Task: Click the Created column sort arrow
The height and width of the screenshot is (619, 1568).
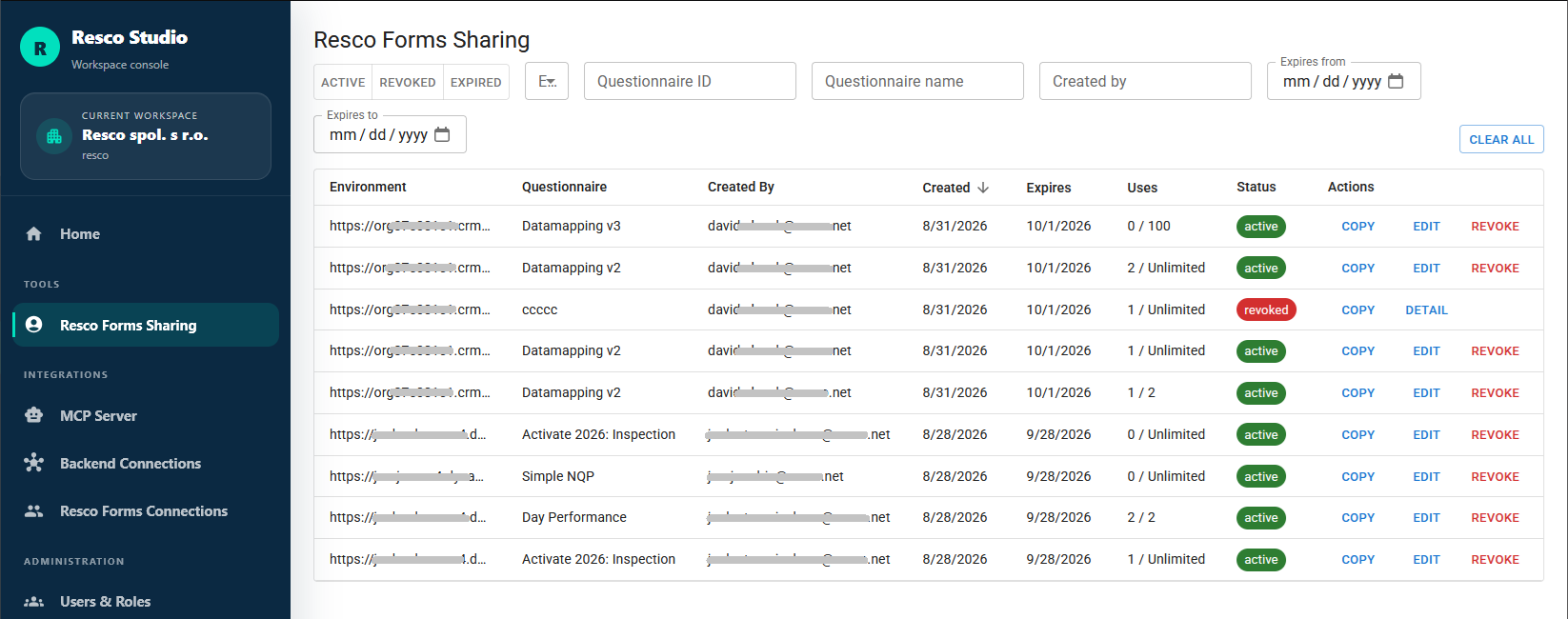Action: point(983,188)
